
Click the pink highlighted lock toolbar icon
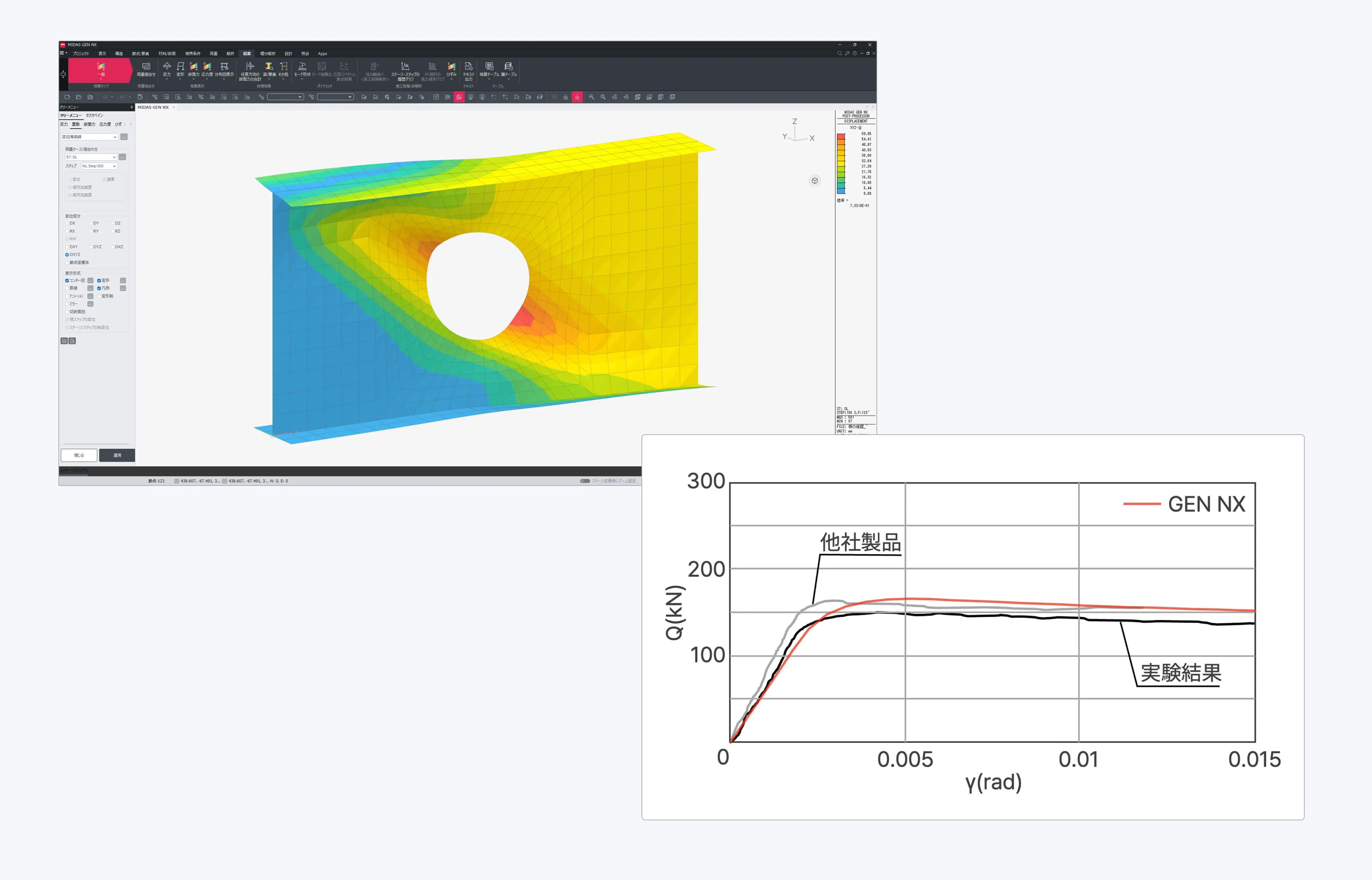(x=577, y=97)
